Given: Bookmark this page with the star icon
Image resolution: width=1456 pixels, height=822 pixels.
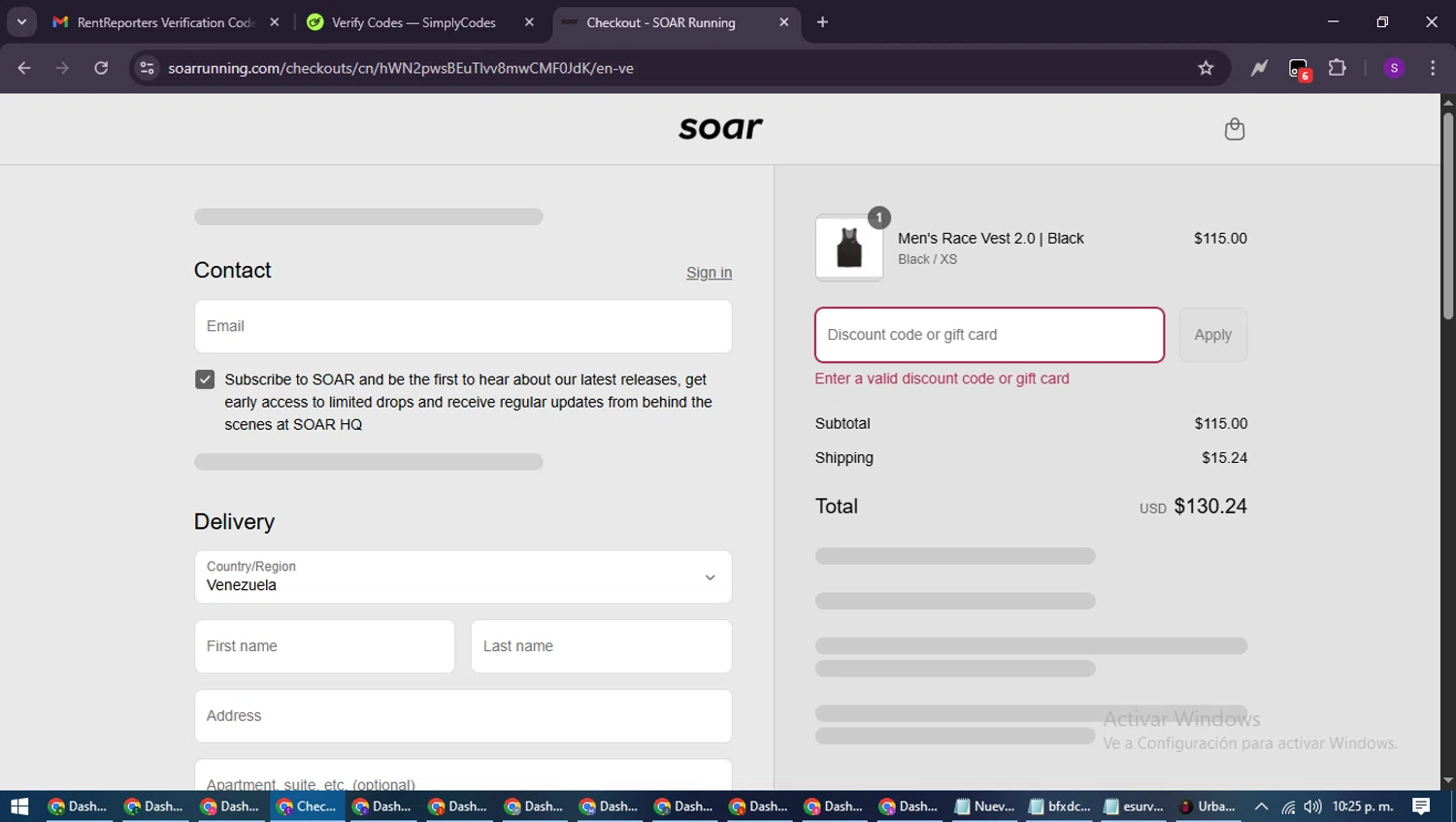Looking at the screenshot, I should click(1206, 68).
